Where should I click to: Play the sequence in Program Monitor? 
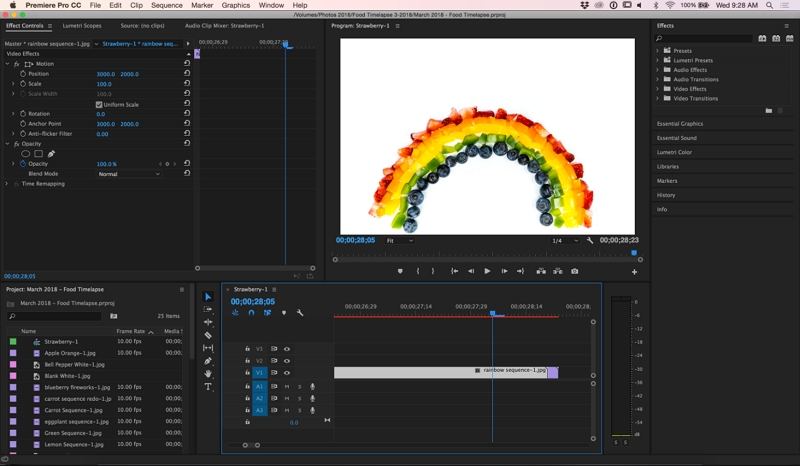pyautogui.click(x=487, y=272)
